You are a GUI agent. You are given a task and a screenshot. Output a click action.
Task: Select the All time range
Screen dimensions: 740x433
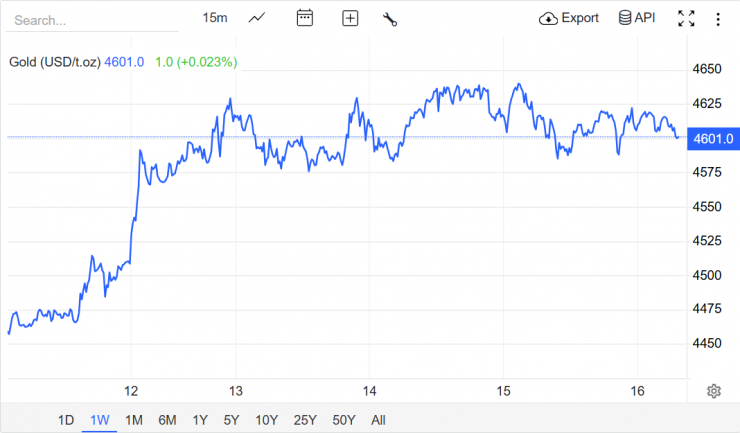378,420
